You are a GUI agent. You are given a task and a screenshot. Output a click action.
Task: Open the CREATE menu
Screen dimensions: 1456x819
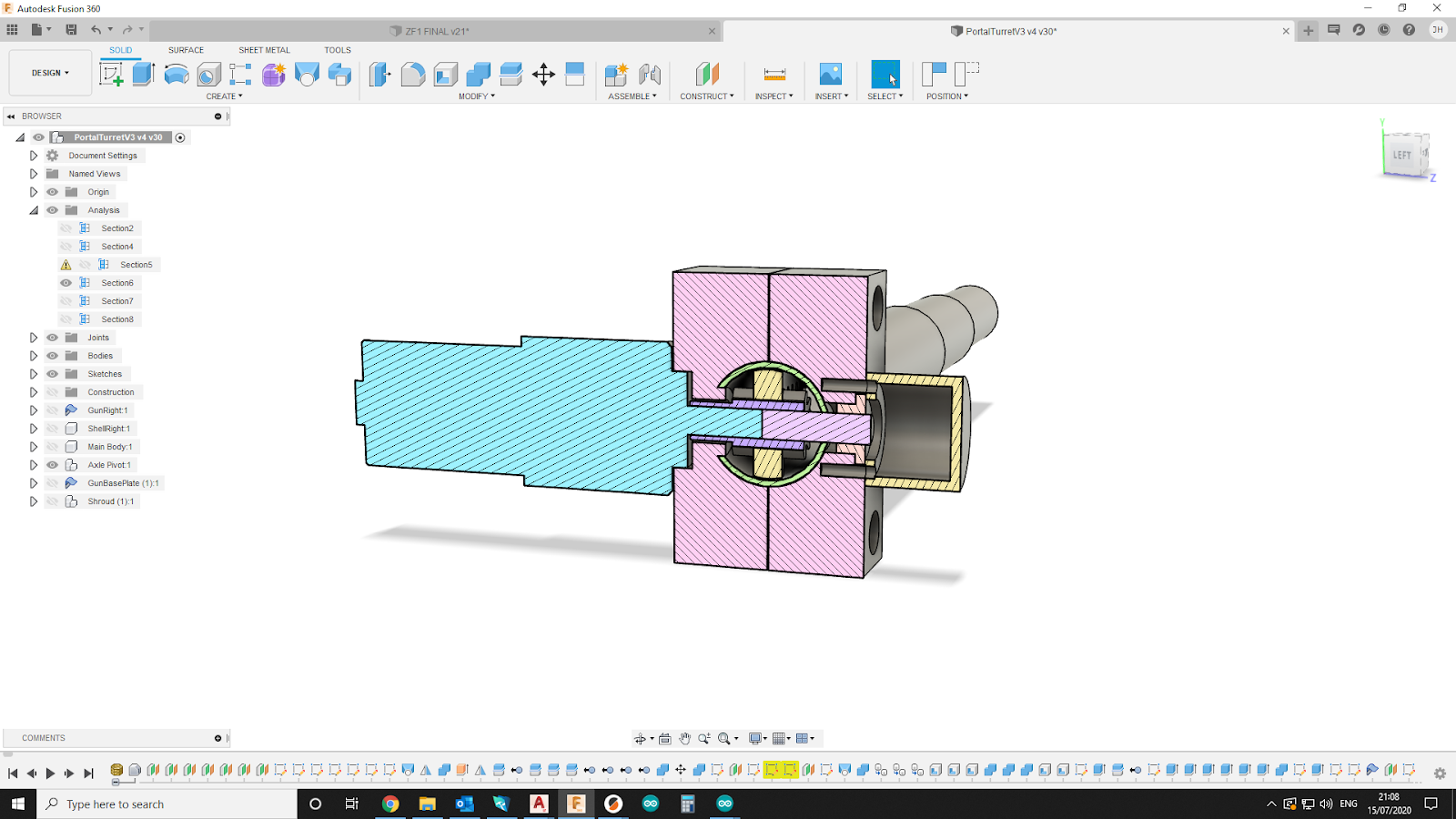224,96
